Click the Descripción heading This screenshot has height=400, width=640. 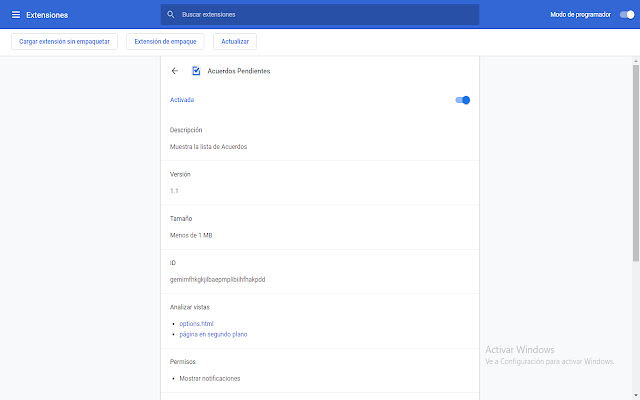click(186, 130)
